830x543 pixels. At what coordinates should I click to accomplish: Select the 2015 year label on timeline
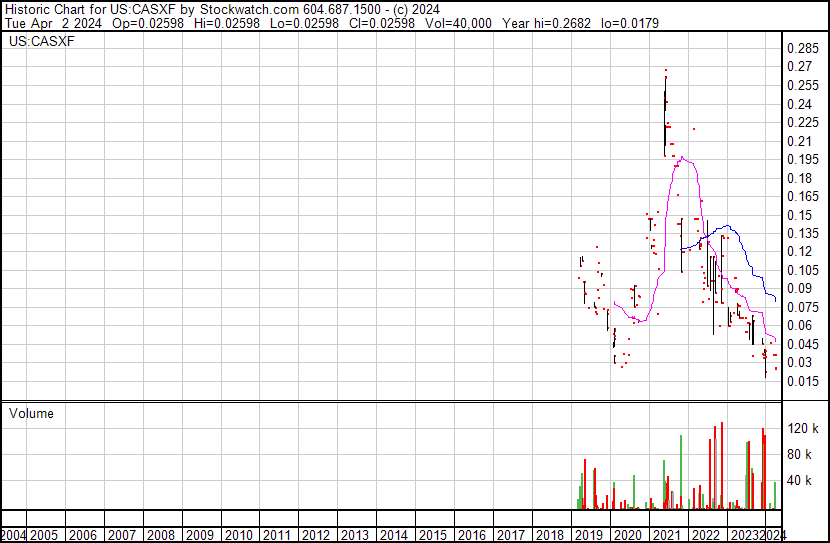pyautogui.click(x=433, y=535)
